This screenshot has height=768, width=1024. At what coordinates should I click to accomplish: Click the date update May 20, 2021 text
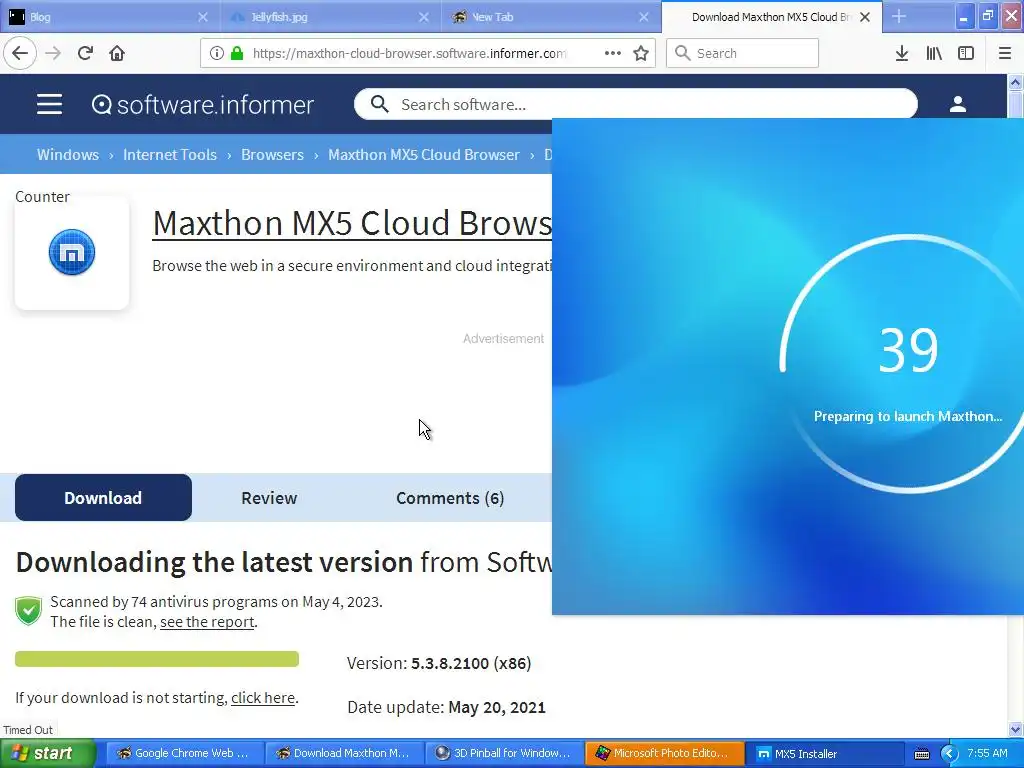tap(496, 707)
